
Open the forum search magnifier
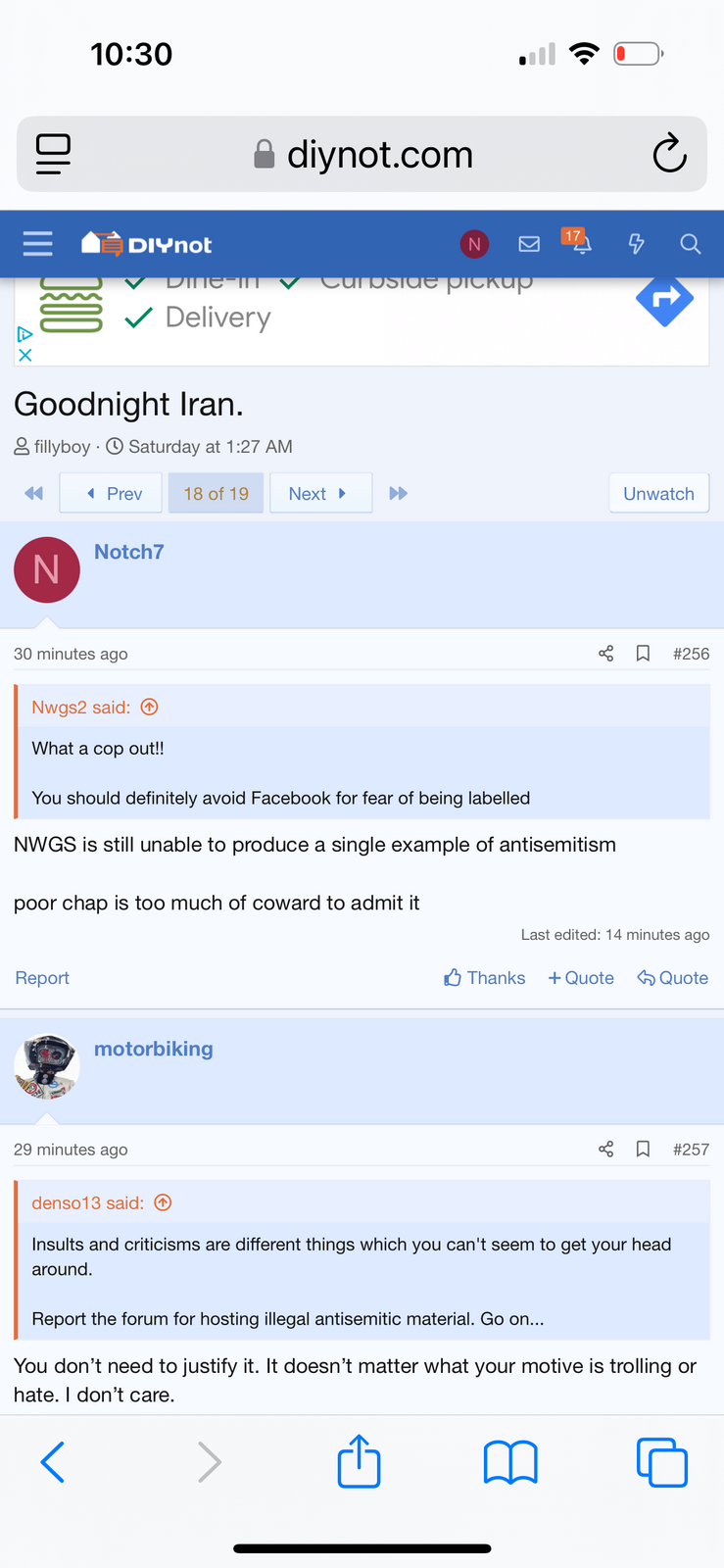click(x=690, y=244)
